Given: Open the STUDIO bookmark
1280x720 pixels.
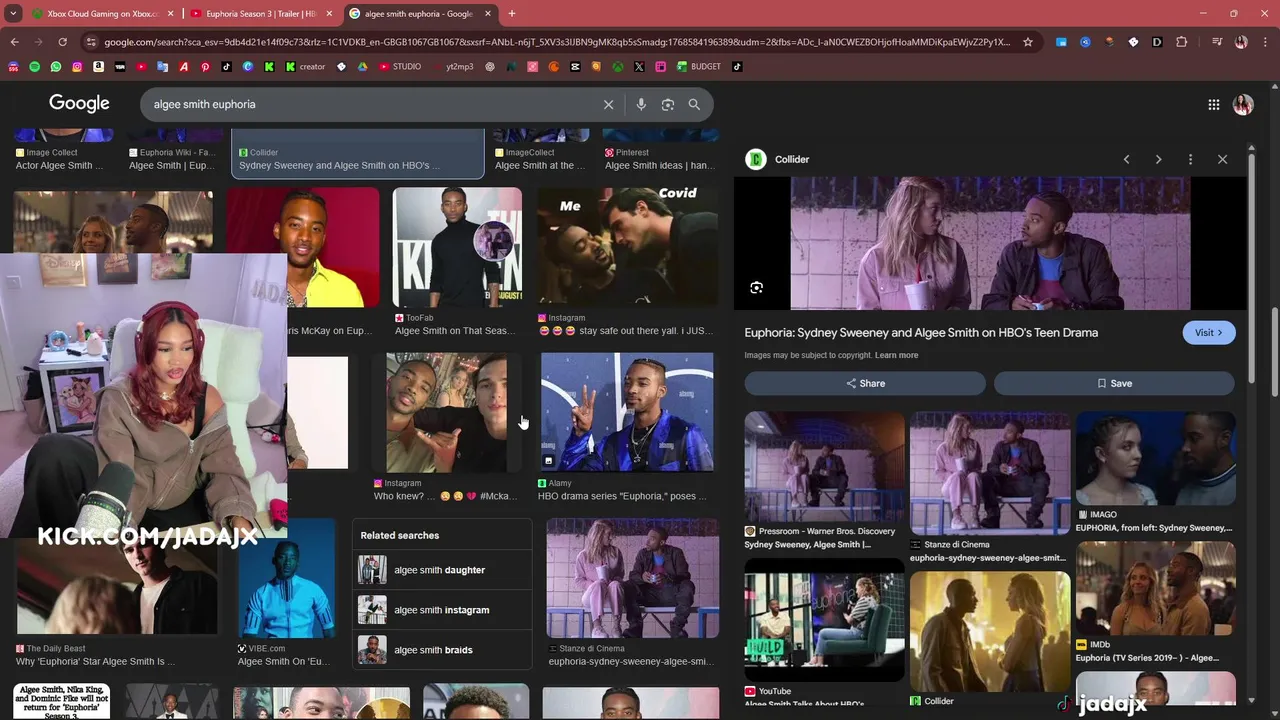Looking at the screenshot, I should [399, 67].
